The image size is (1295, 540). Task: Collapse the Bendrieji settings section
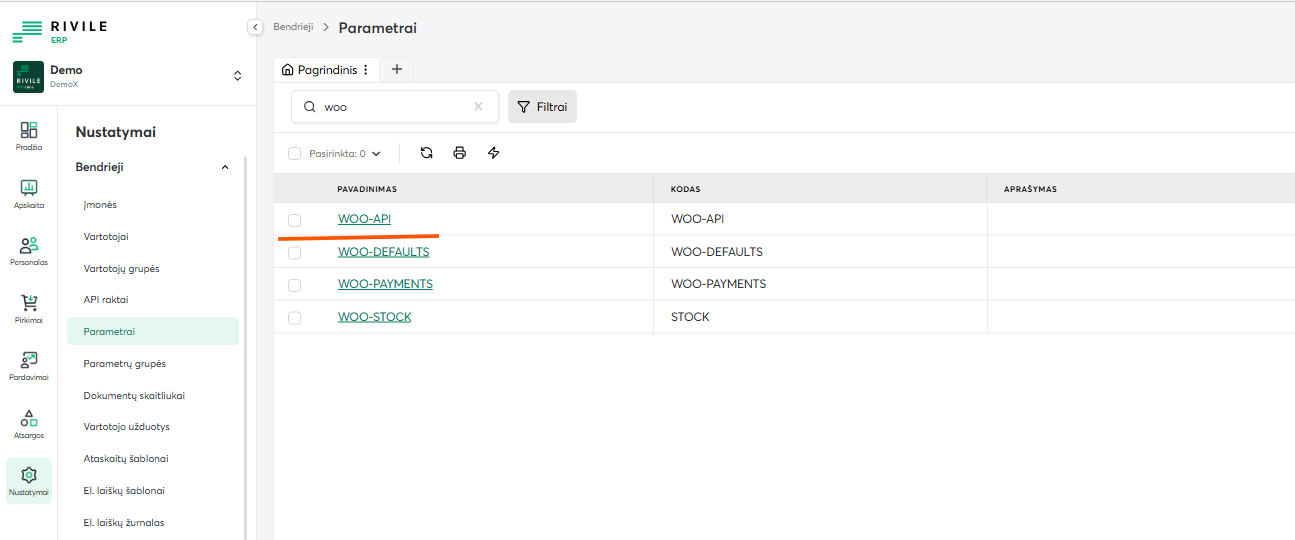tap(225, 168)
